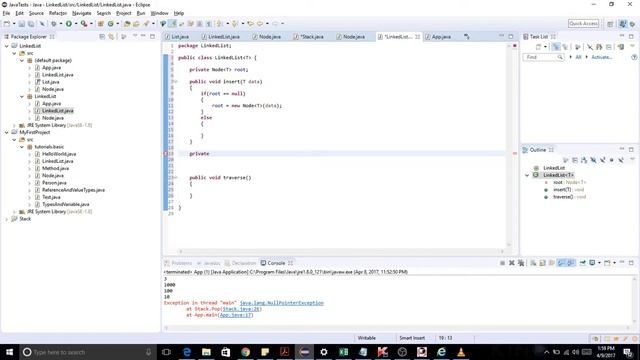Toggle Show Console on Standard Out

[562, 263]
